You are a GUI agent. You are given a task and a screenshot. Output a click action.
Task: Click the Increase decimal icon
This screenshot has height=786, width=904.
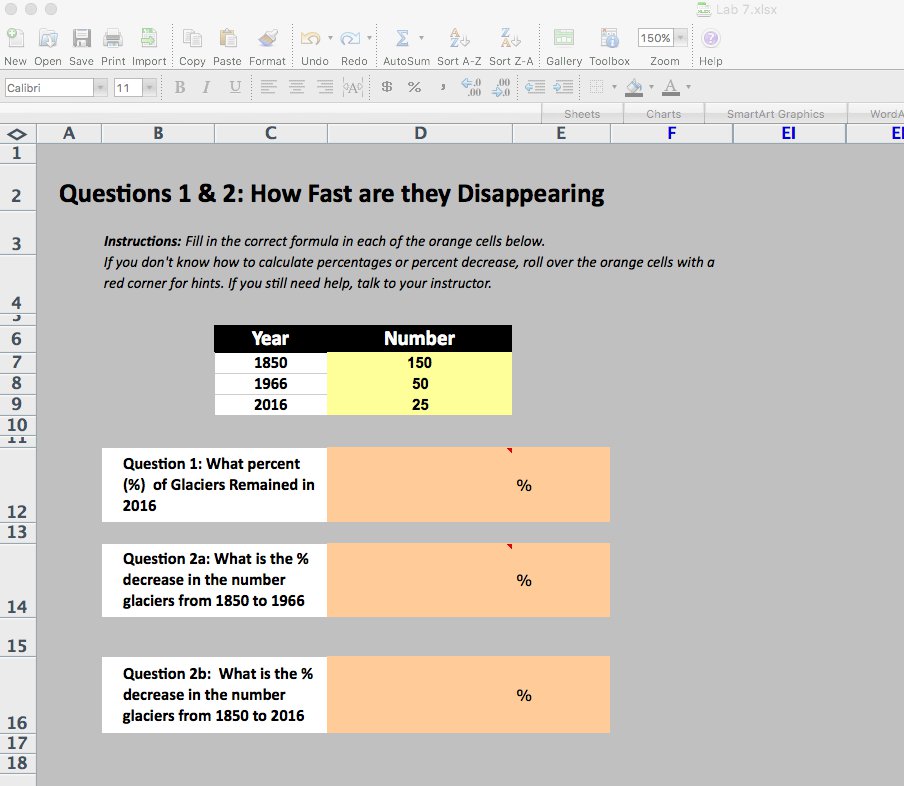coord(470,87)
